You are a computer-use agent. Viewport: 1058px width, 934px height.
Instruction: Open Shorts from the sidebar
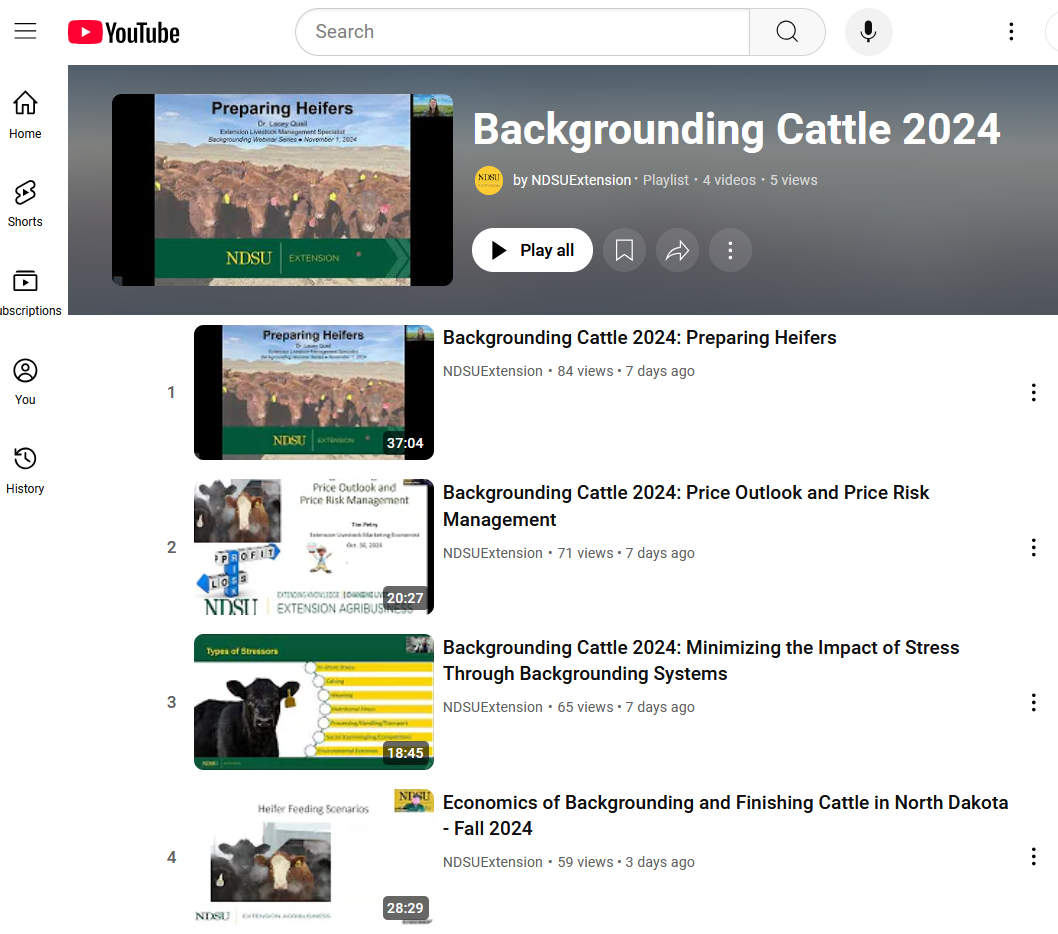[25, 203]
